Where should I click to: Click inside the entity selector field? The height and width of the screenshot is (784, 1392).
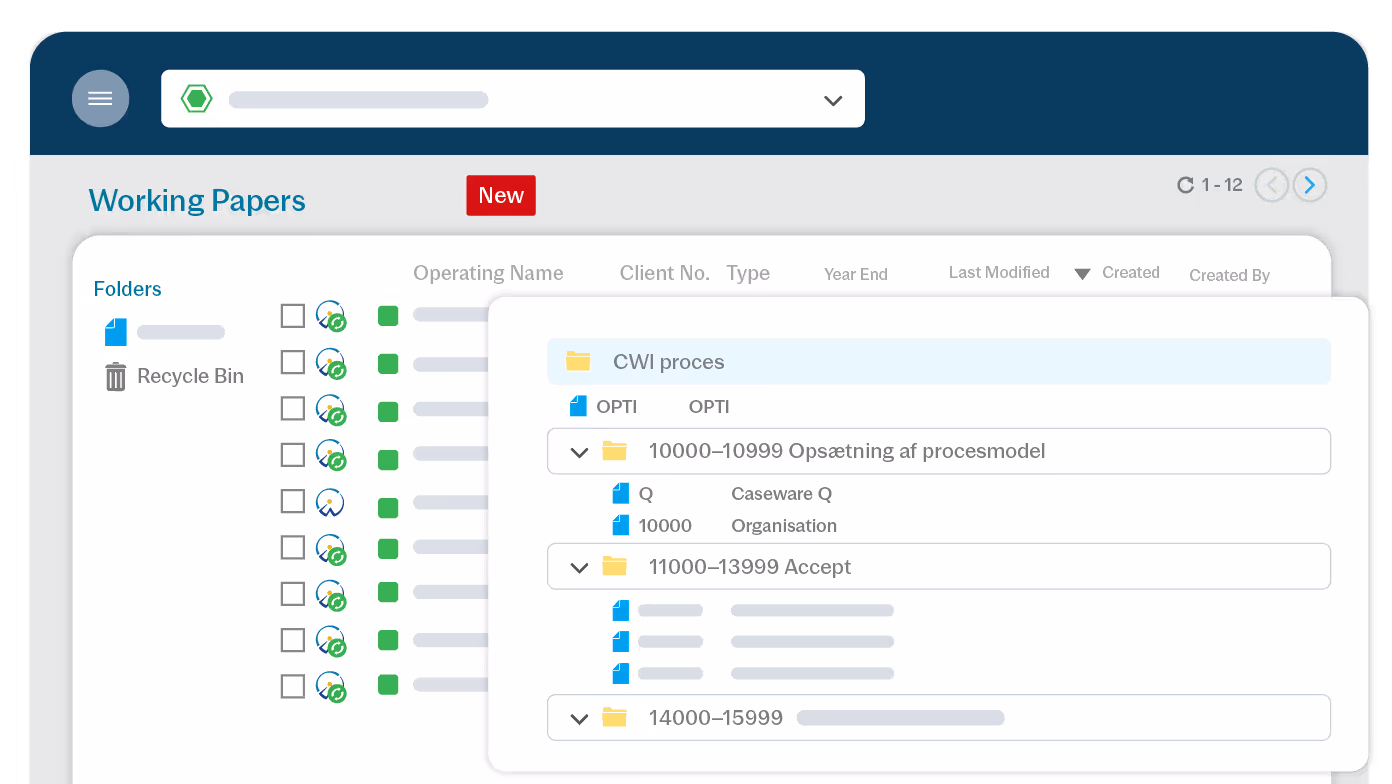512,98
